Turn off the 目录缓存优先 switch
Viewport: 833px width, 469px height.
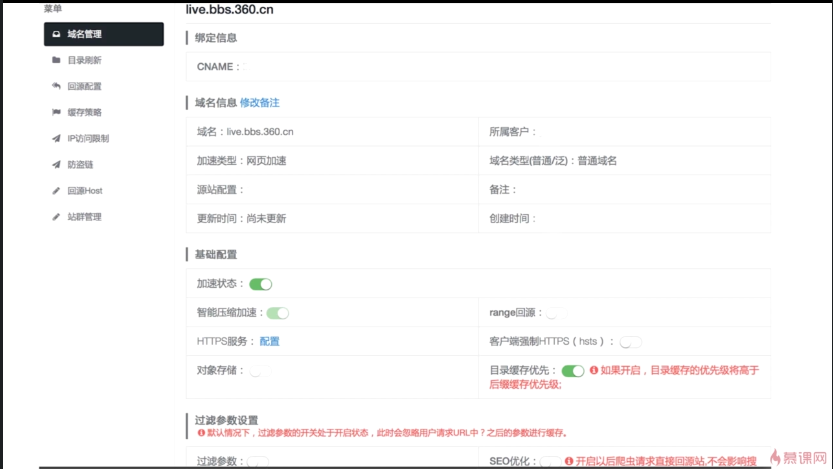pos(573,371)
